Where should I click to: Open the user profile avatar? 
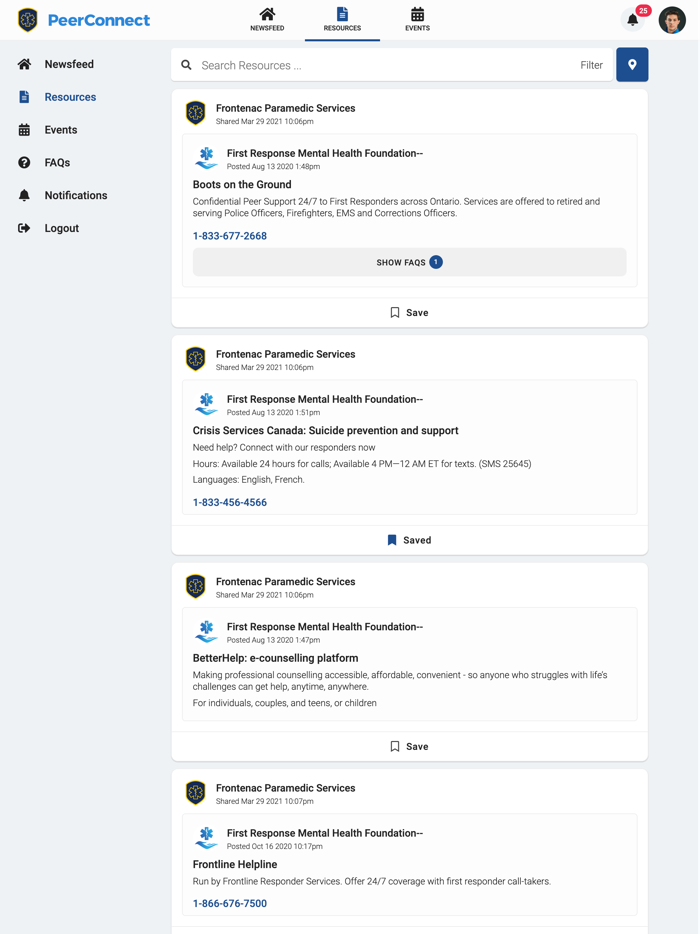[672, 20]
